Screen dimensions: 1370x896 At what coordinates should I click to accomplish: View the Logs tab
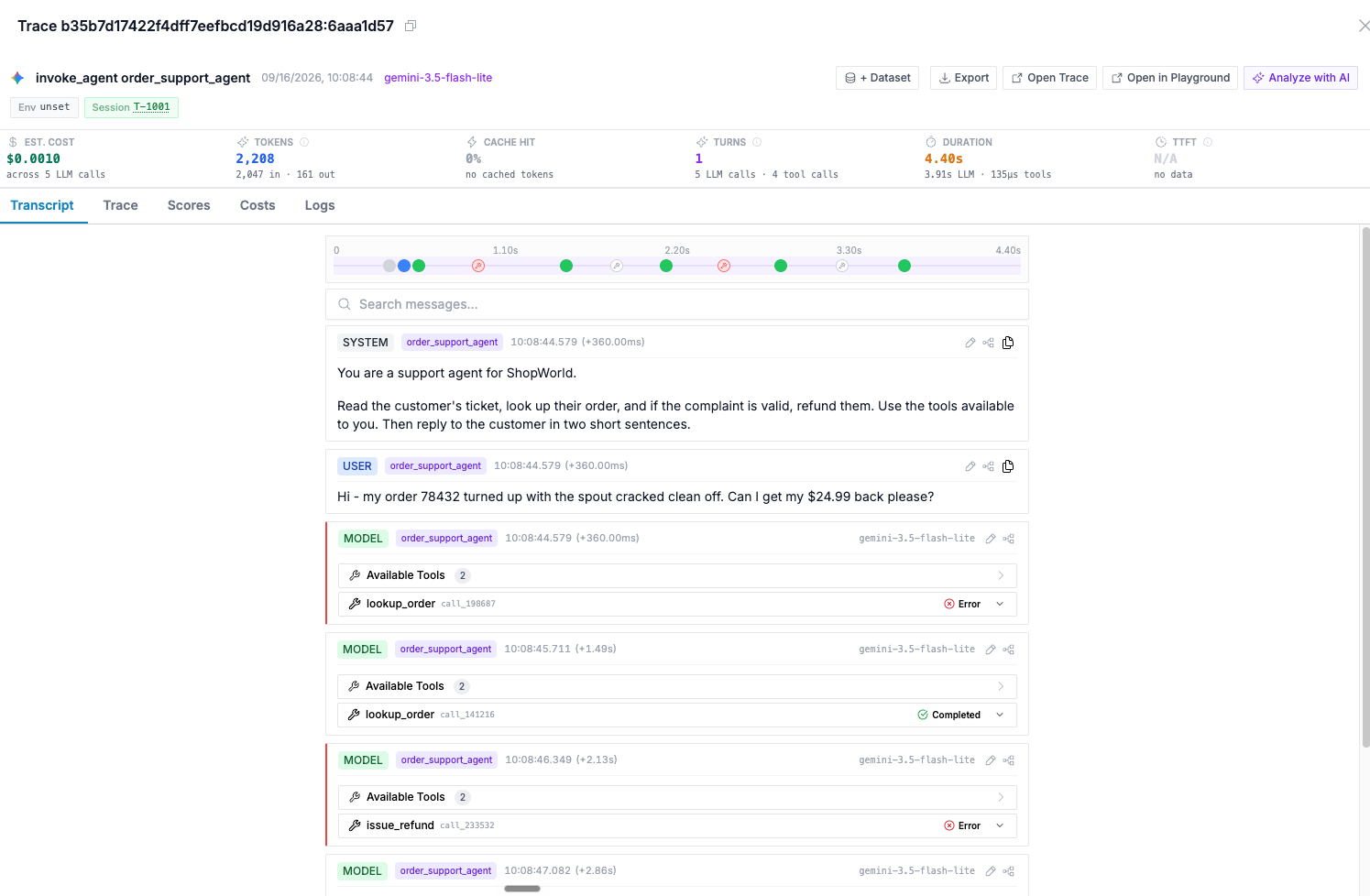pos(320,205)
